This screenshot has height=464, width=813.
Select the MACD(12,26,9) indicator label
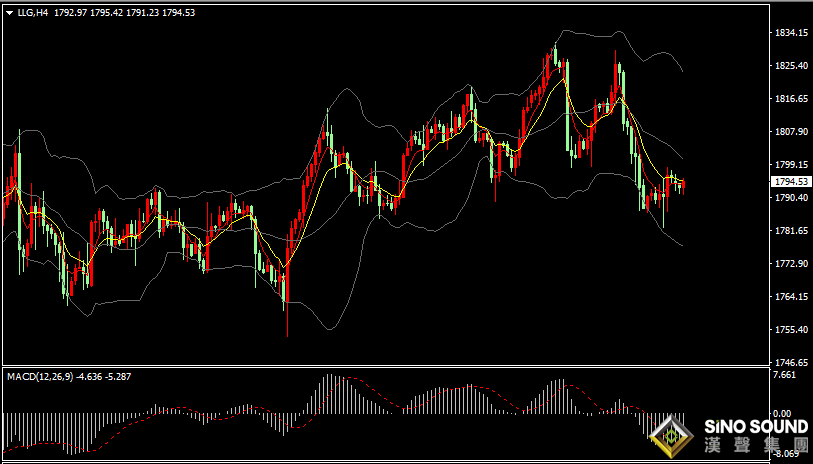click(40, 377)
